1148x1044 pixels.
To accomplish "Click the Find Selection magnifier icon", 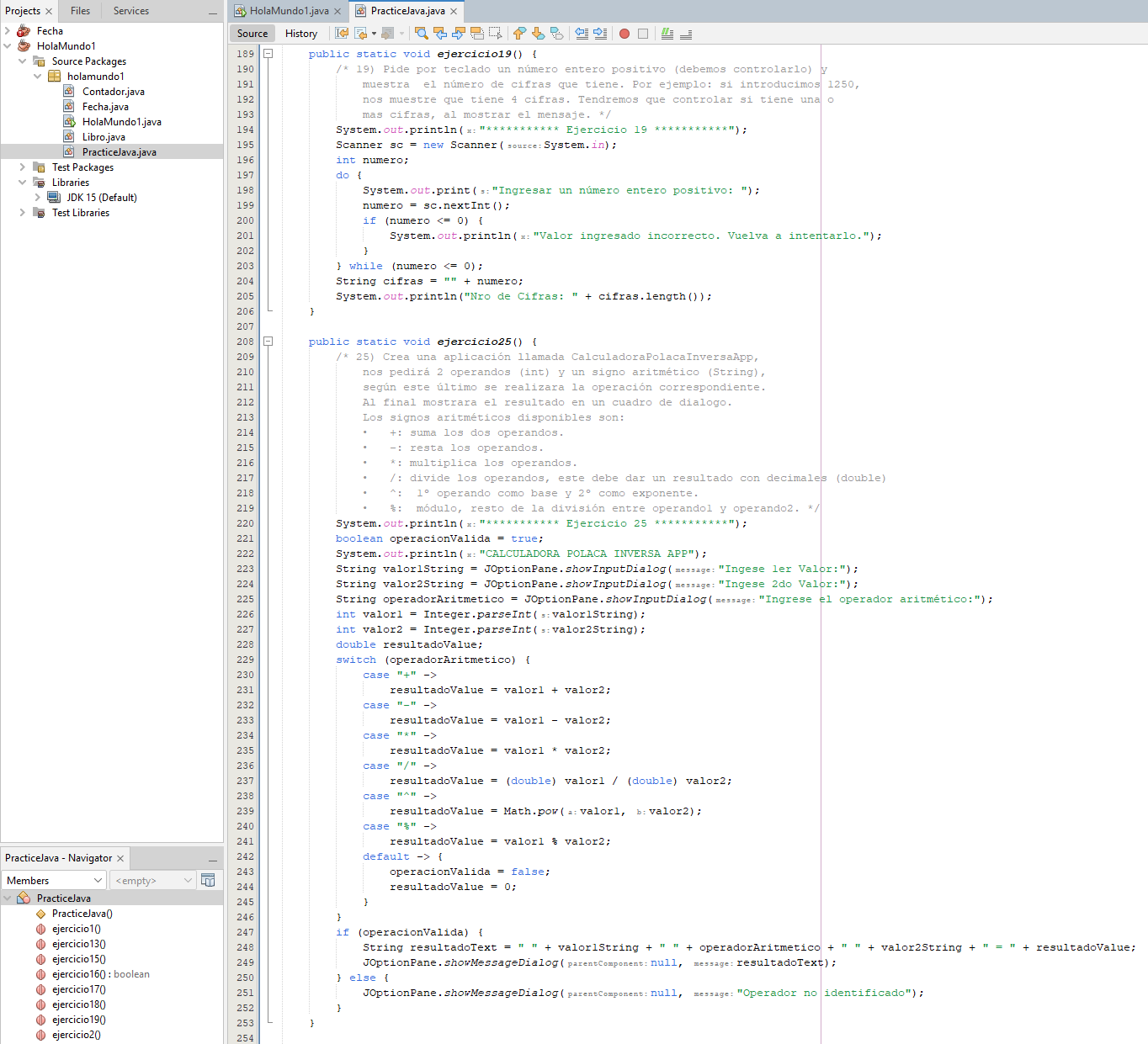I will click(x=422, y=34).
